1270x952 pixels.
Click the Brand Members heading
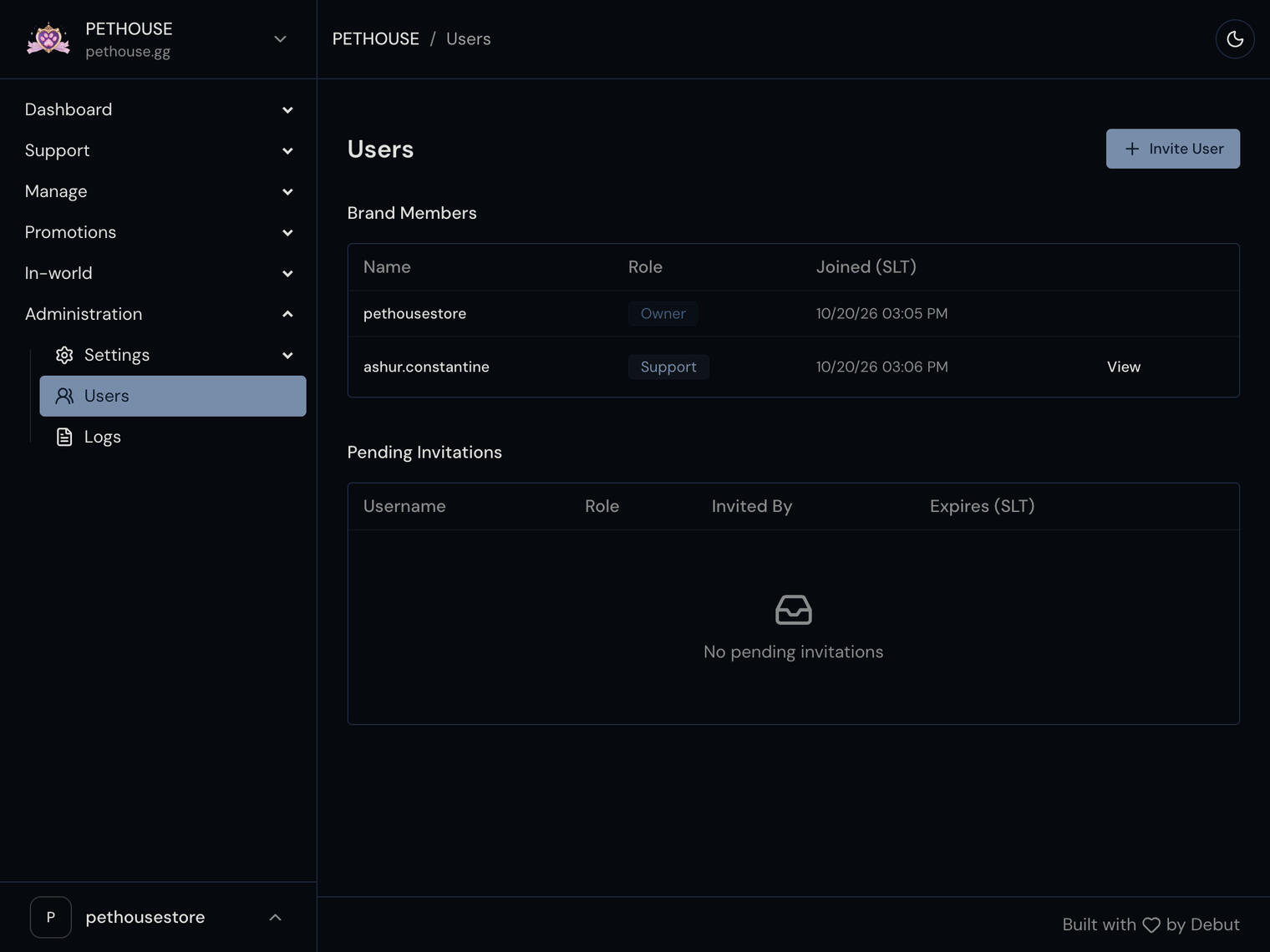tap(412, 213)
